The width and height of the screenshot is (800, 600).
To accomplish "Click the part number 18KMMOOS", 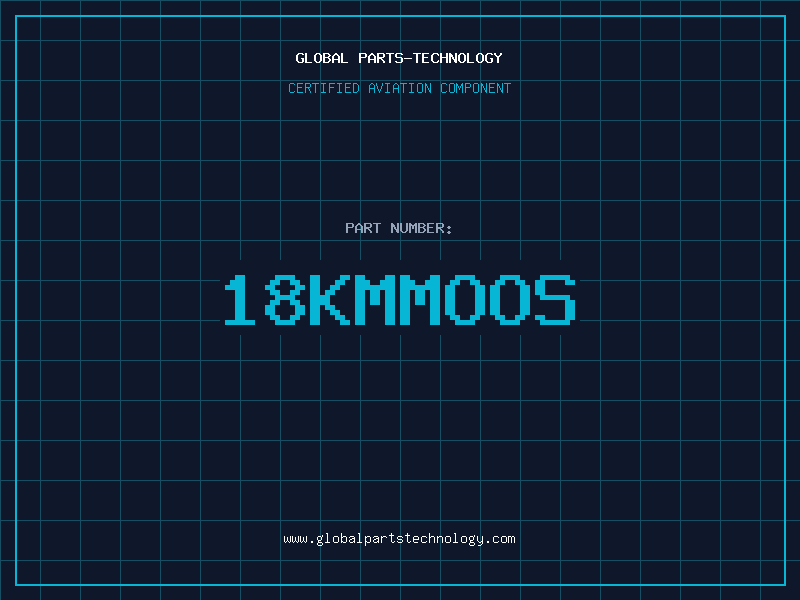I will click(400, 299).
